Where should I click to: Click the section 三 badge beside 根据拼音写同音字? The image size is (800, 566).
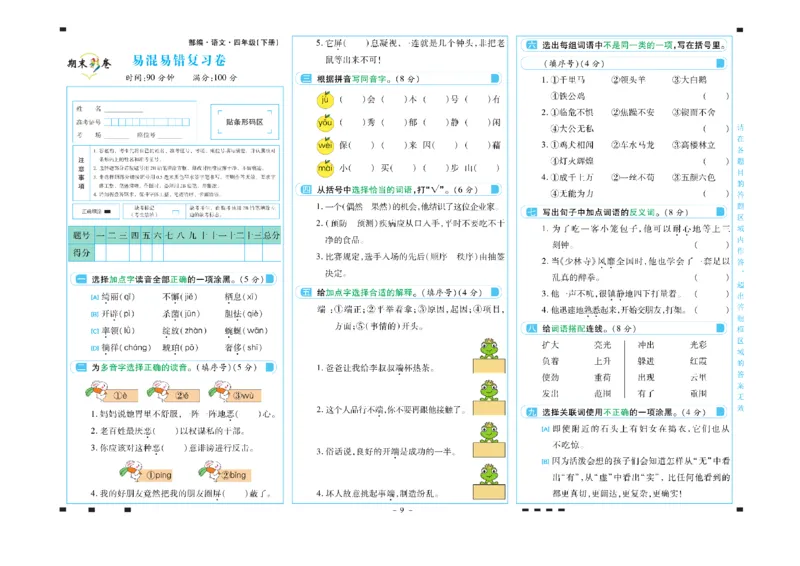[x=306, y=79]
